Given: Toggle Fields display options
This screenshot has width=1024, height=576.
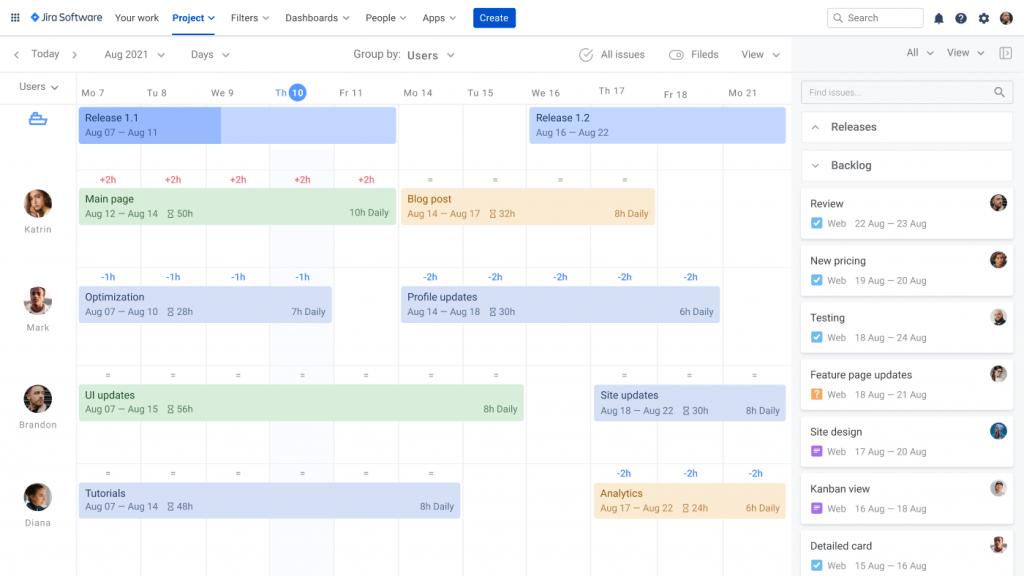Looking at the screenshot, I should tap(684, 54).
